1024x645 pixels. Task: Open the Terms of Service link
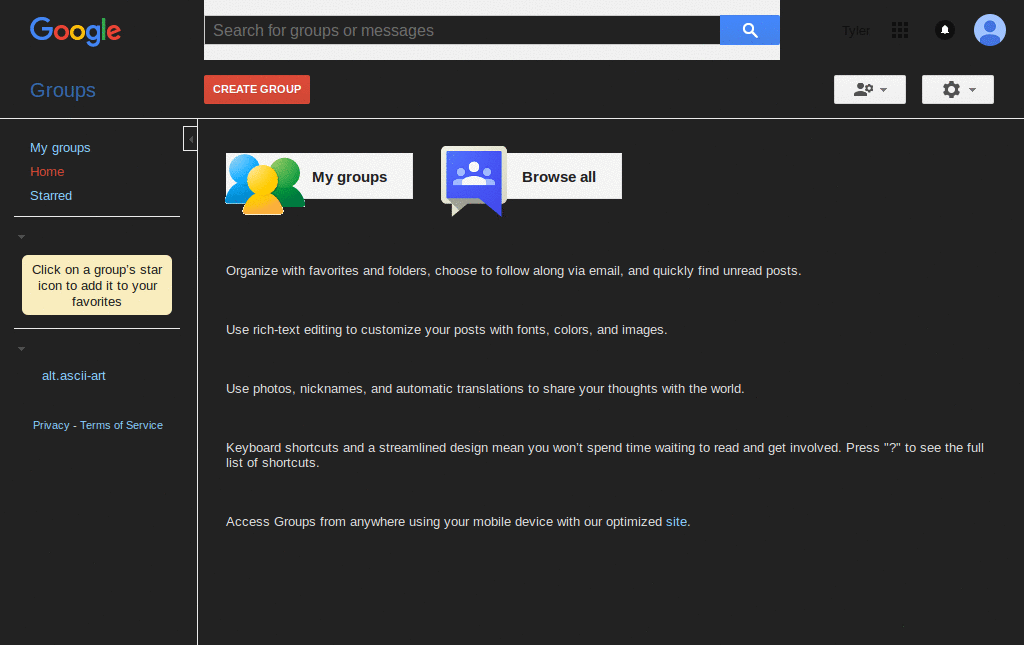(121, 425)
